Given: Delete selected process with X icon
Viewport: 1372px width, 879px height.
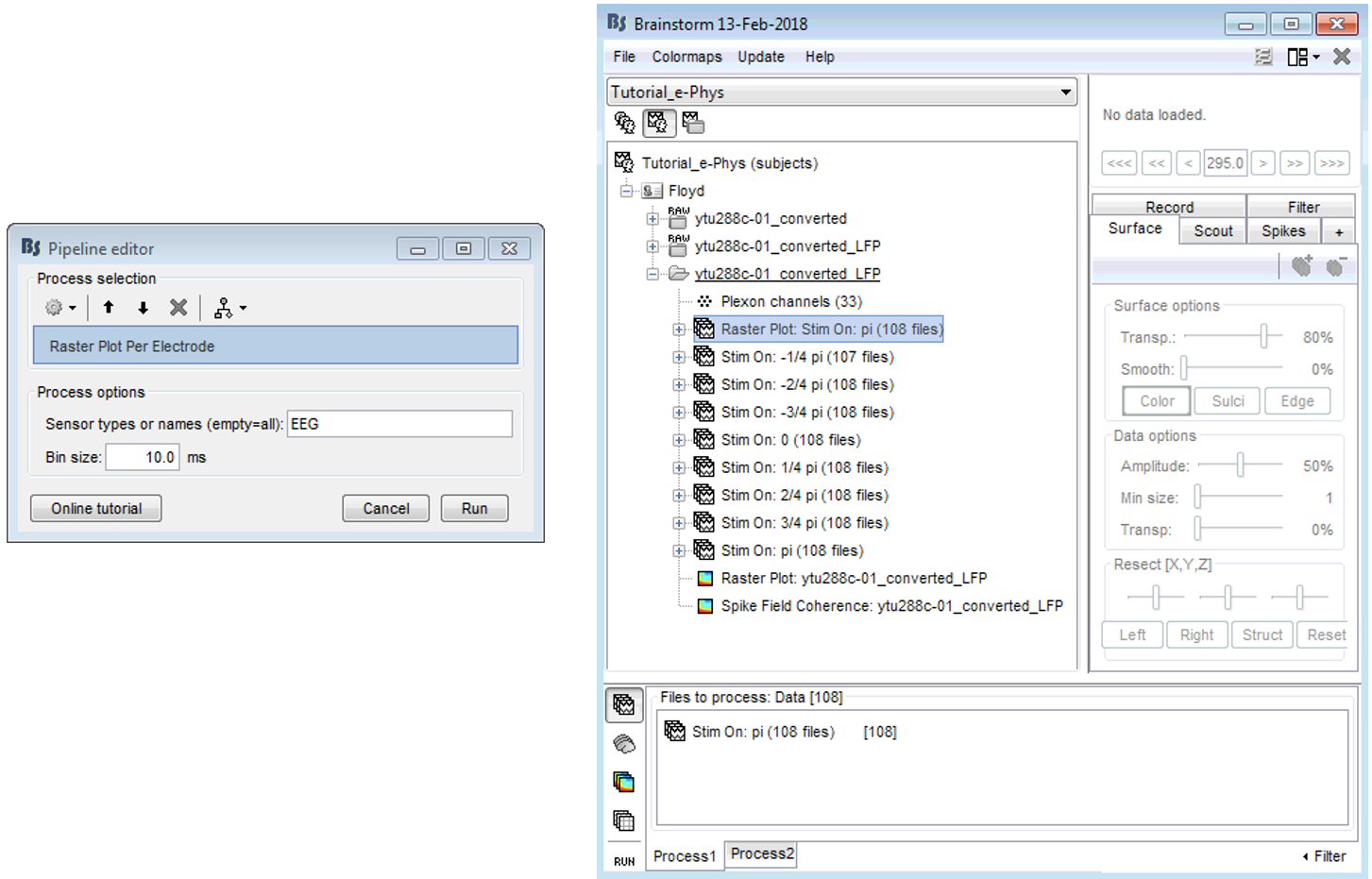Looking at the screenshot, I should 178,308.
